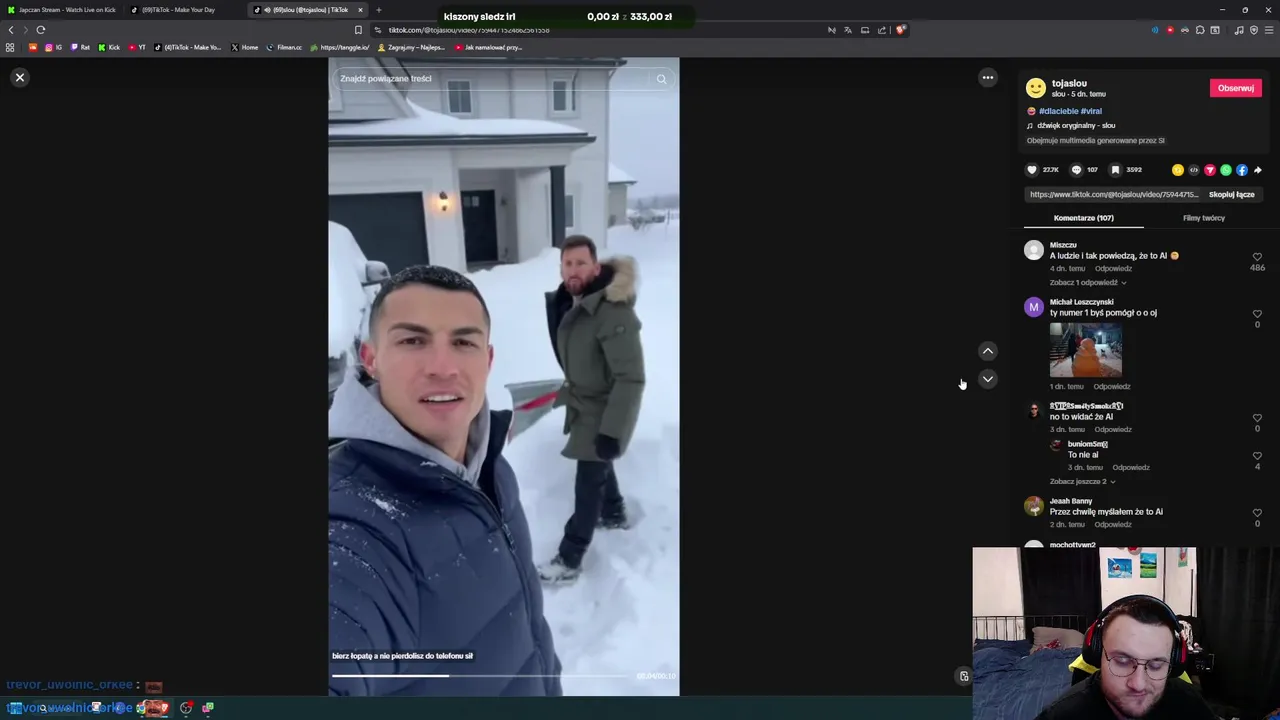Image resolution: width=1280 pixels, height=720 pixels.
Task: Open the bookmarks apps grid icon
Action: (10, 47)
